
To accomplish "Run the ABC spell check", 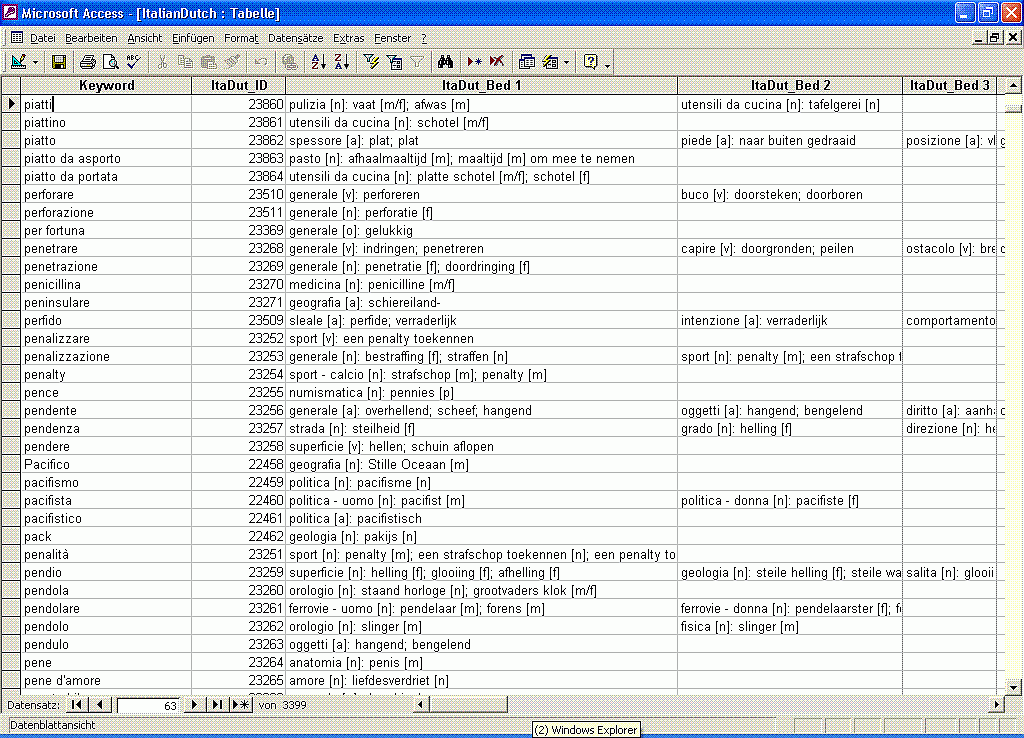I will coord(133,62).
